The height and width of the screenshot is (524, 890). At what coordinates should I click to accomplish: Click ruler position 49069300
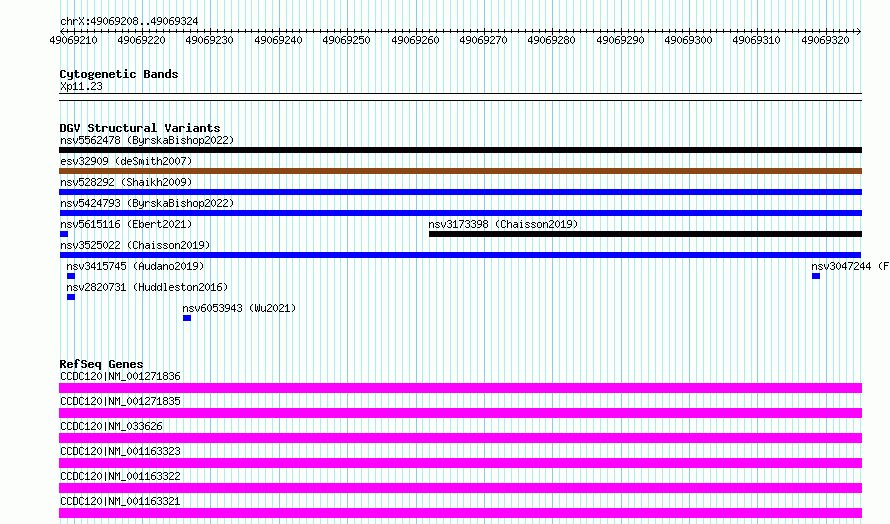(688, 40)
